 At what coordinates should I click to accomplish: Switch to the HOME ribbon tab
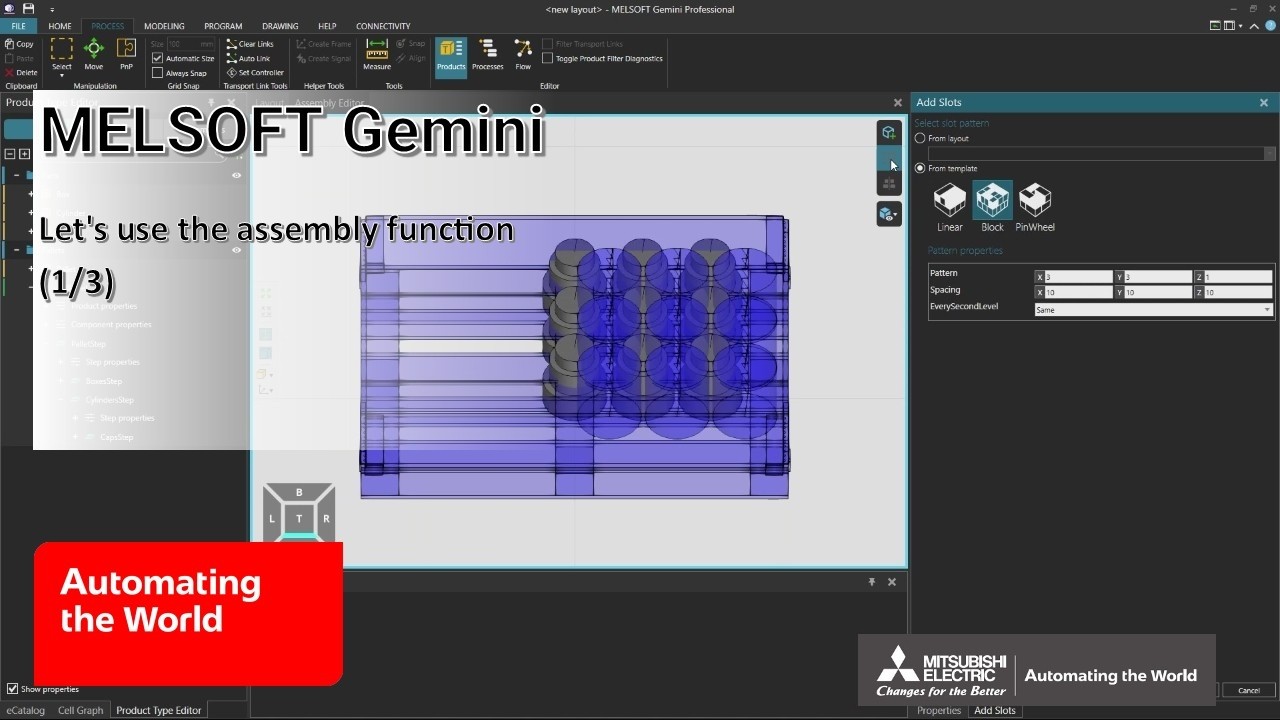point(60,26)
